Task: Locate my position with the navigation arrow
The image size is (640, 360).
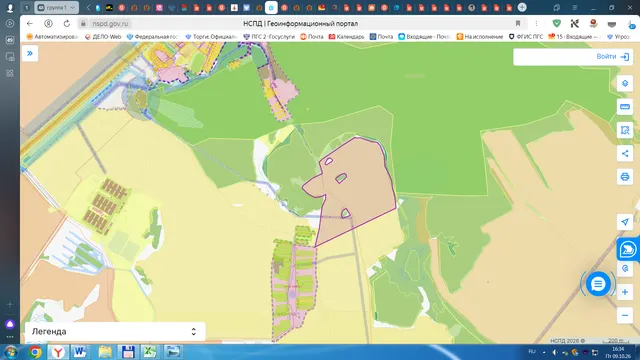Action: [x=624, y=222]
